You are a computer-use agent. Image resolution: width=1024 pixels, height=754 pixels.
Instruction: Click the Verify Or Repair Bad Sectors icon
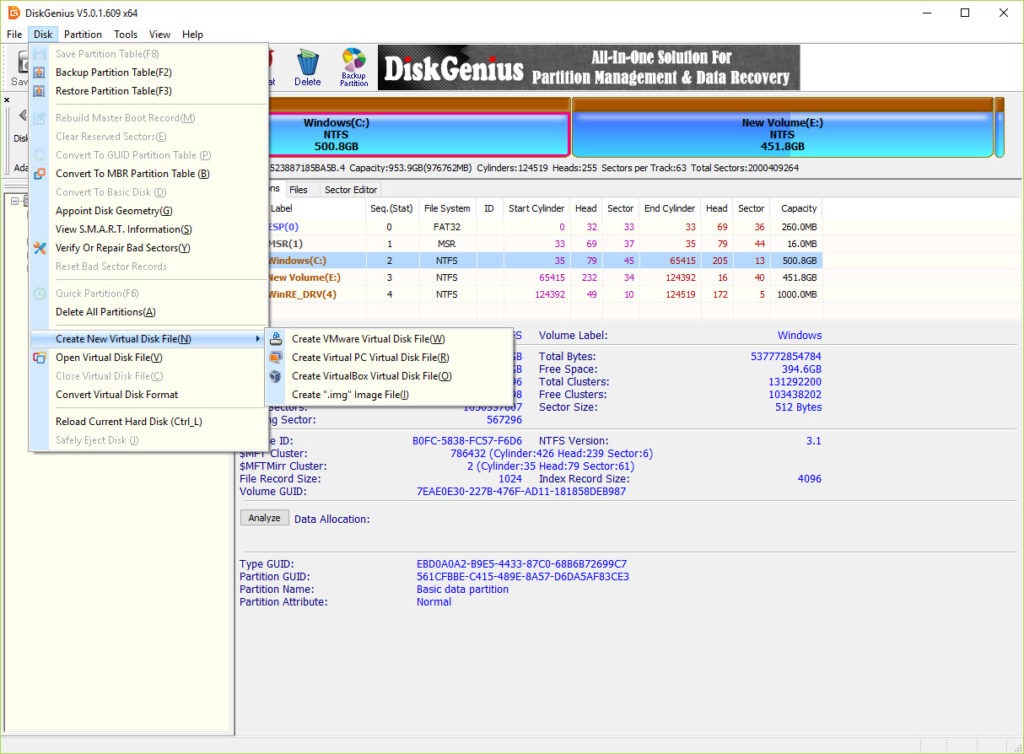coord(39,248)
